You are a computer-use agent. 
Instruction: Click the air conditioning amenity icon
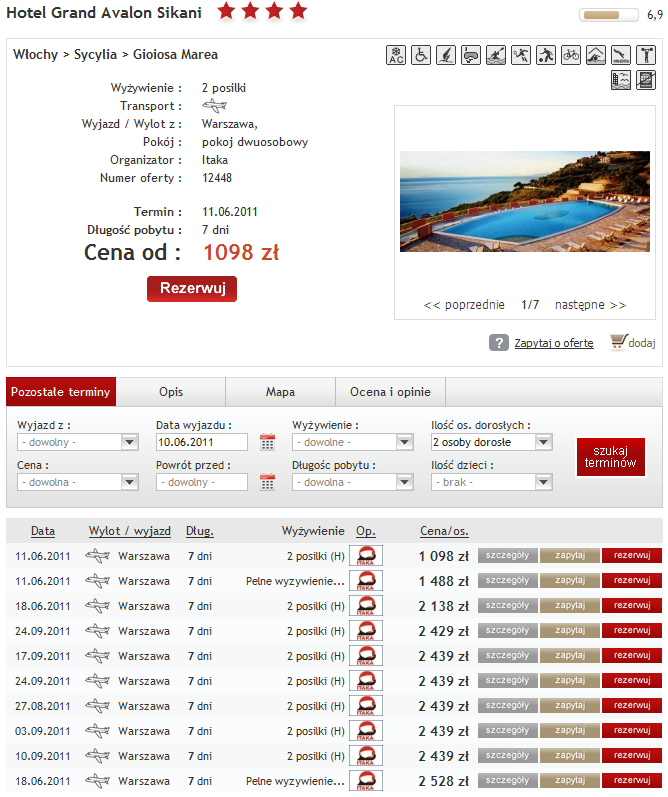point(396,55)
